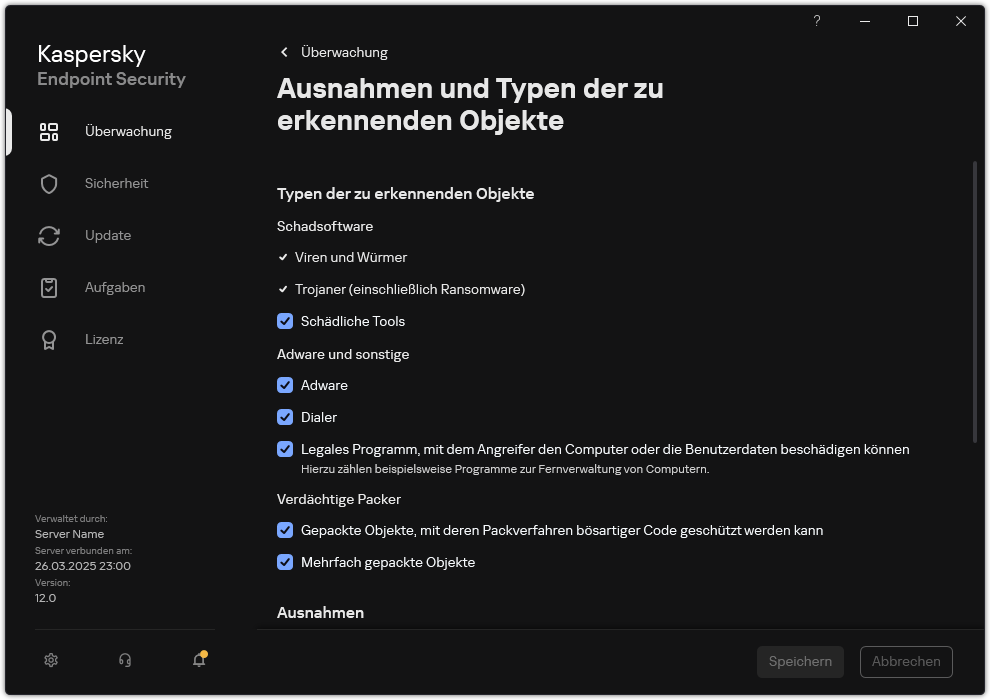Go back using the Überwachung breadcrumb arrow
The width and height of the screenshot is (990, 700).
284,52
